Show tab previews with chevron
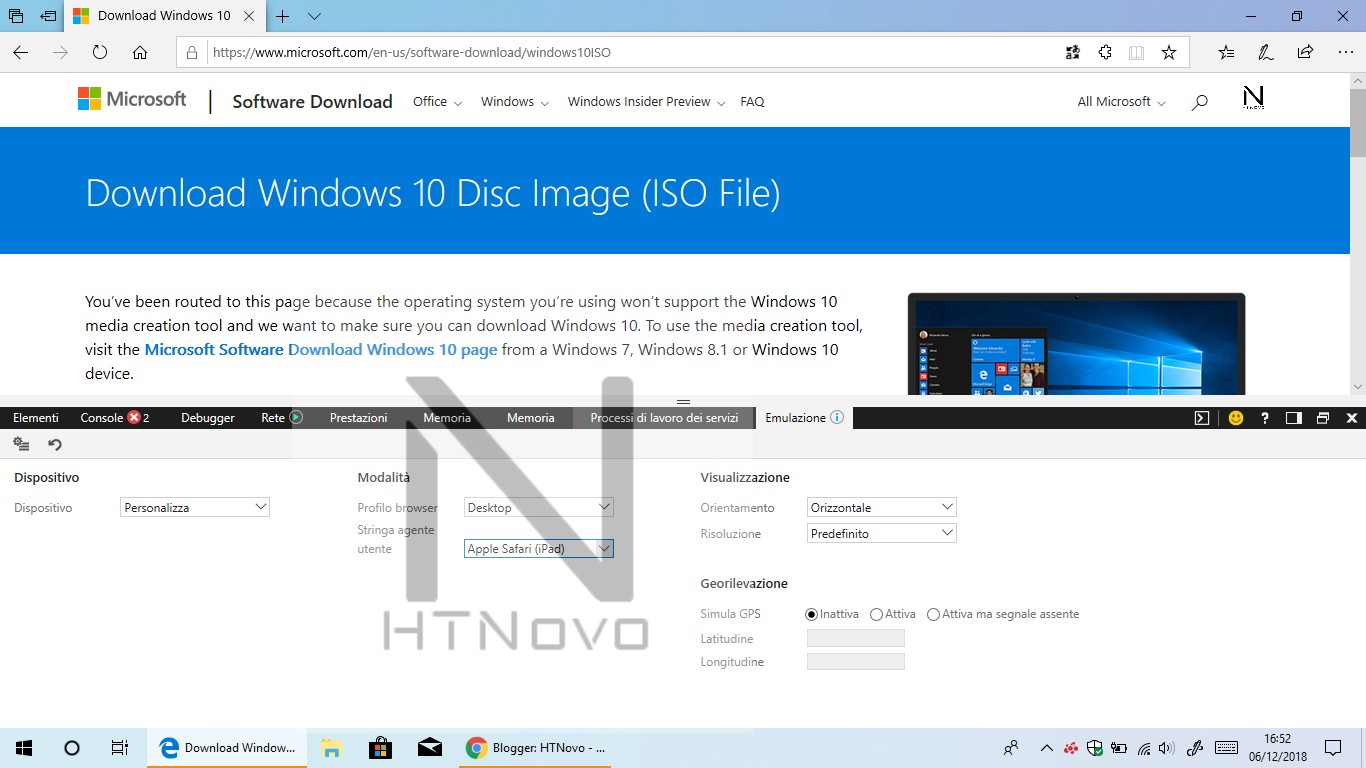Image resolution: width=1366 pixels, height=768 pixels. (314, 16)
